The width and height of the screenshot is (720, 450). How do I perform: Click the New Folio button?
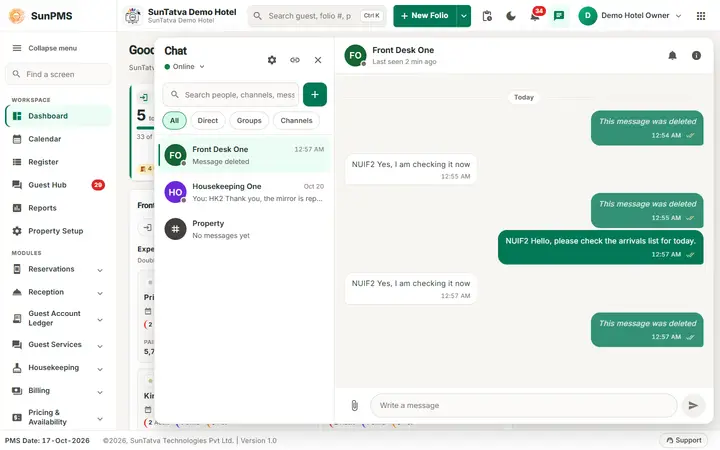point(425,16)
